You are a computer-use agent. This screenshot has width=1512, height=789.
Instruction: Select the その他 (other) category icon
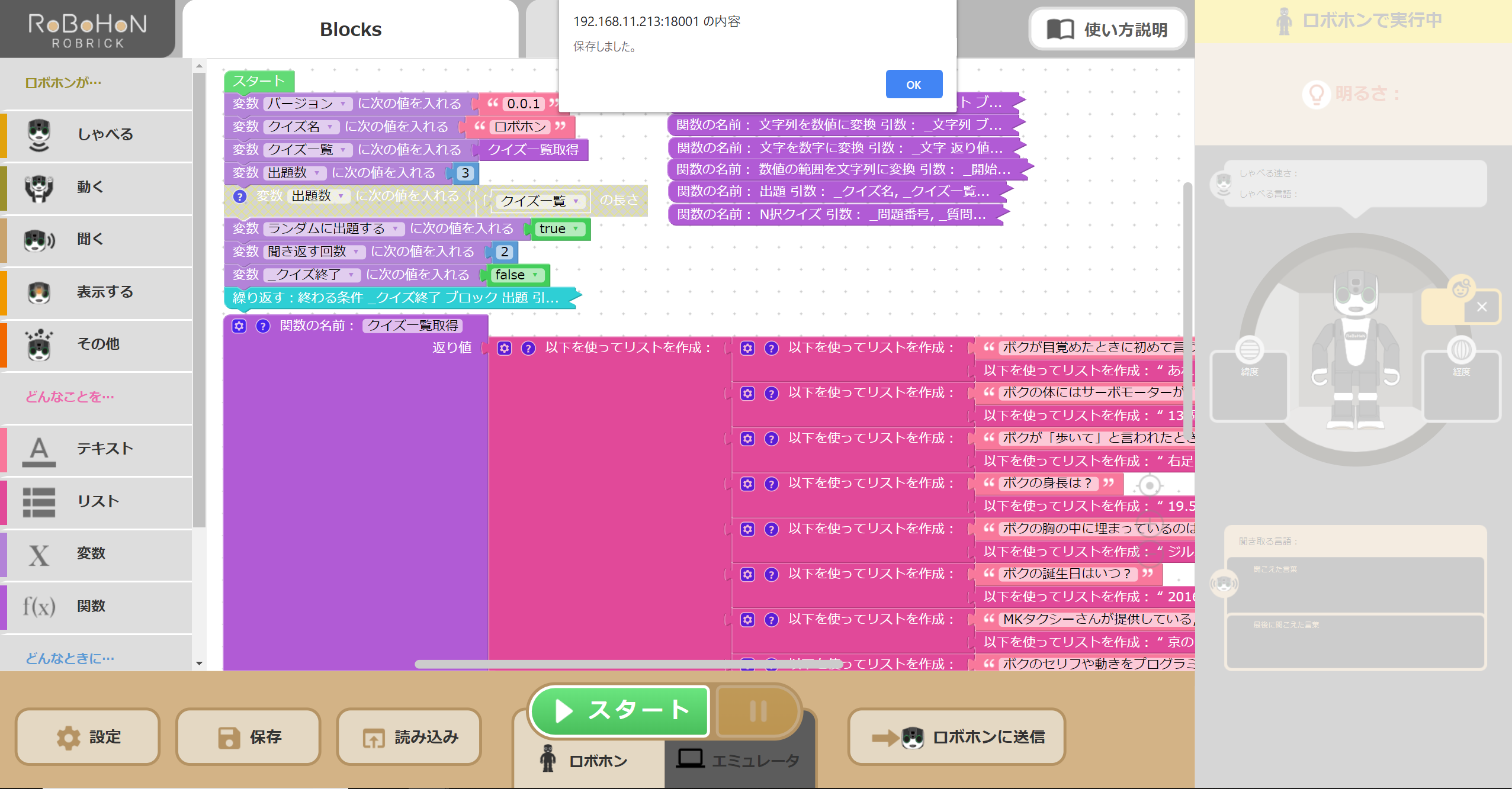click(x=39, y=344)
